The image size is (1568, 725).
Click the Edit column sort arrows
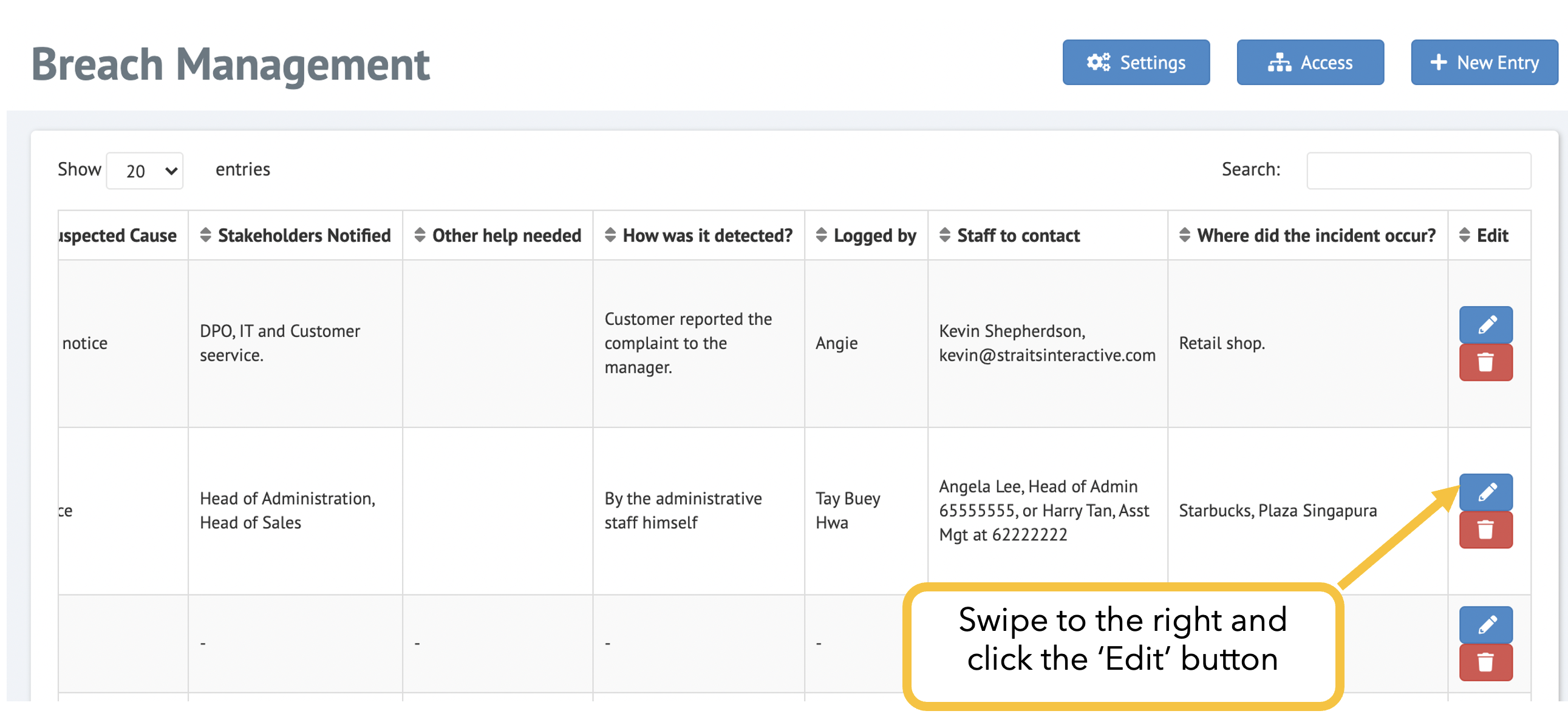(x=1465, y=236)
